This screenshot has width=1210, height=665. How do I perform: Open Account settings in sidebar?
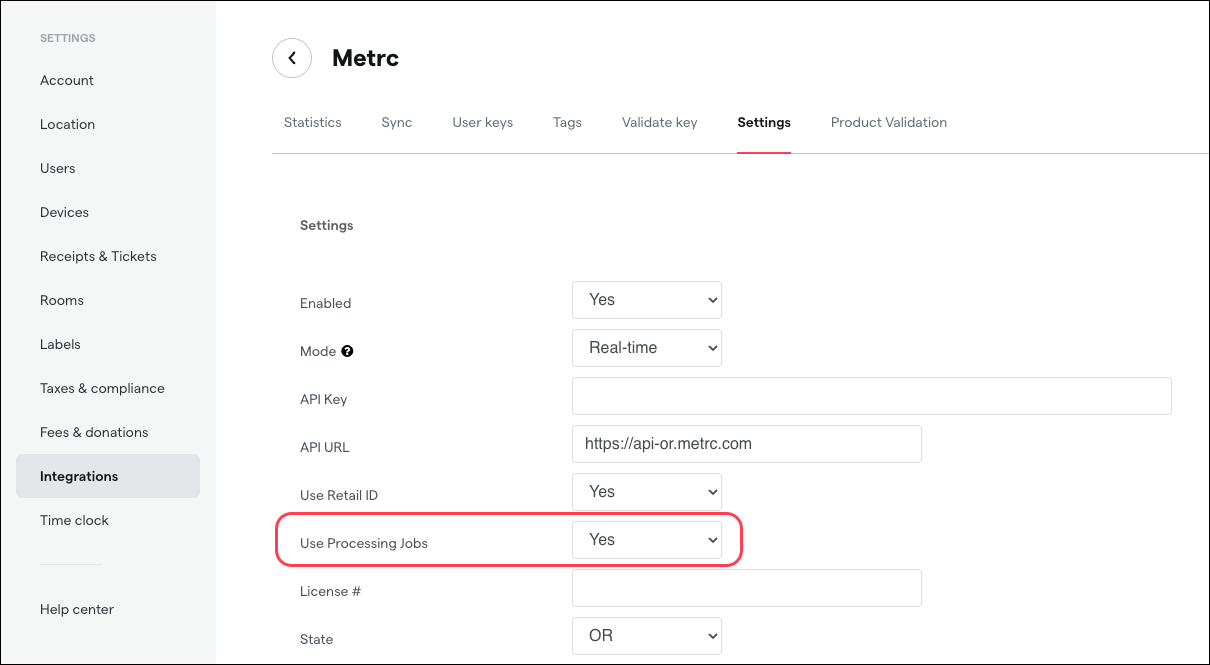67,80
